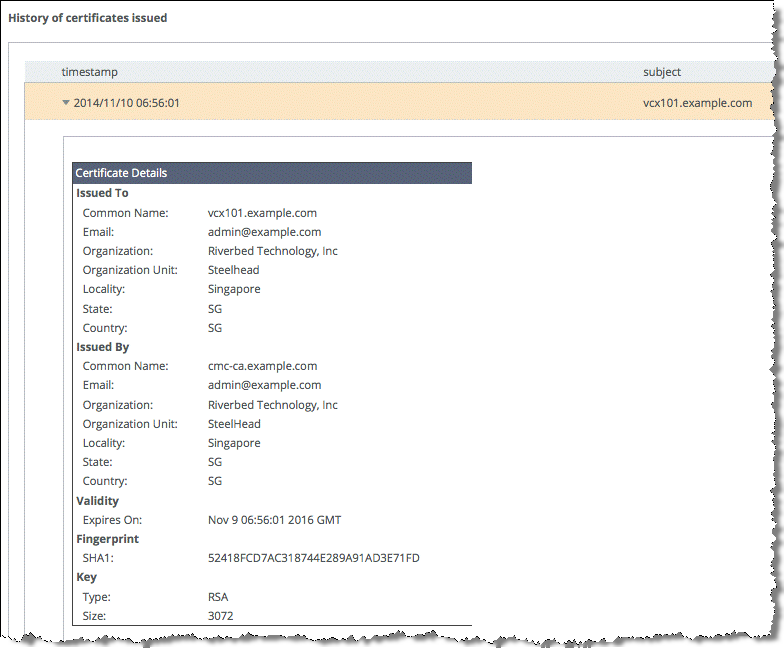The width and height of the screenshot is (784, 648).
Task: Select Issued By organization Riverbed Technology, Inc
Action: (x=272, y=405)
